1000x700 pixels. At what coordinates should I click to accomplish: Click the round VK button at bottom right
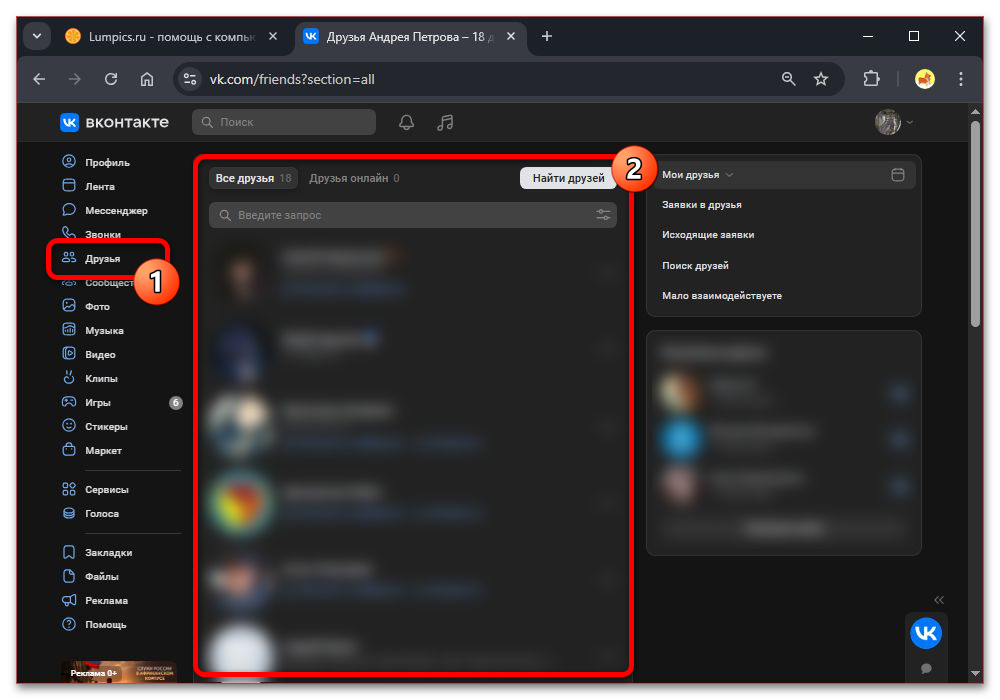(925, 633)
